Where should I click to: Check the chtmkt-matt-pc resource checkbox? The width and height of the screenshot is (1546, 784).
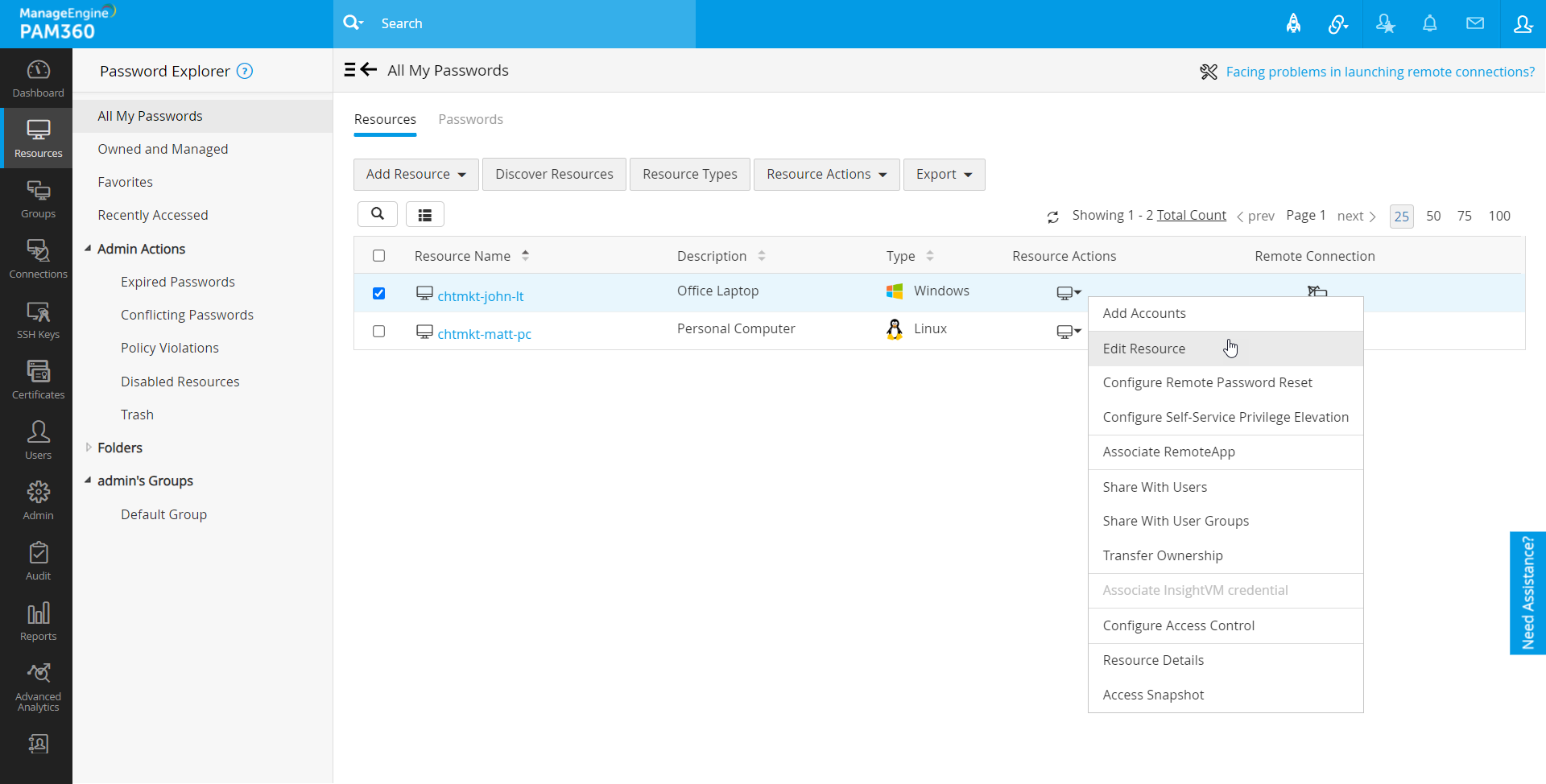click(x=378, y=332)
